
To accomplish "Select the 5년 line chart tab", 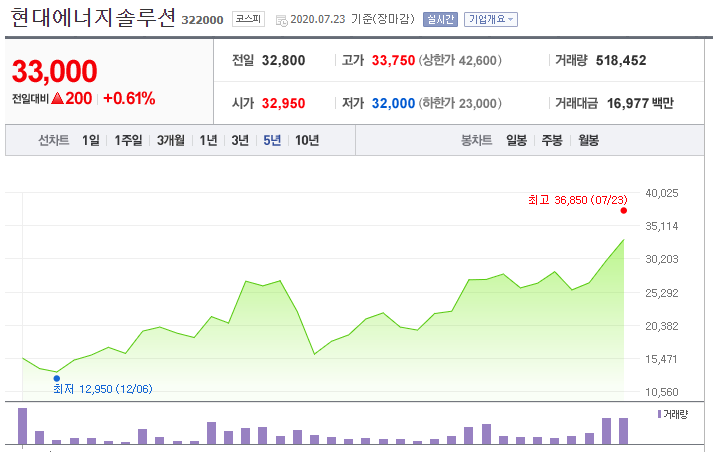I will pos(272,140).
